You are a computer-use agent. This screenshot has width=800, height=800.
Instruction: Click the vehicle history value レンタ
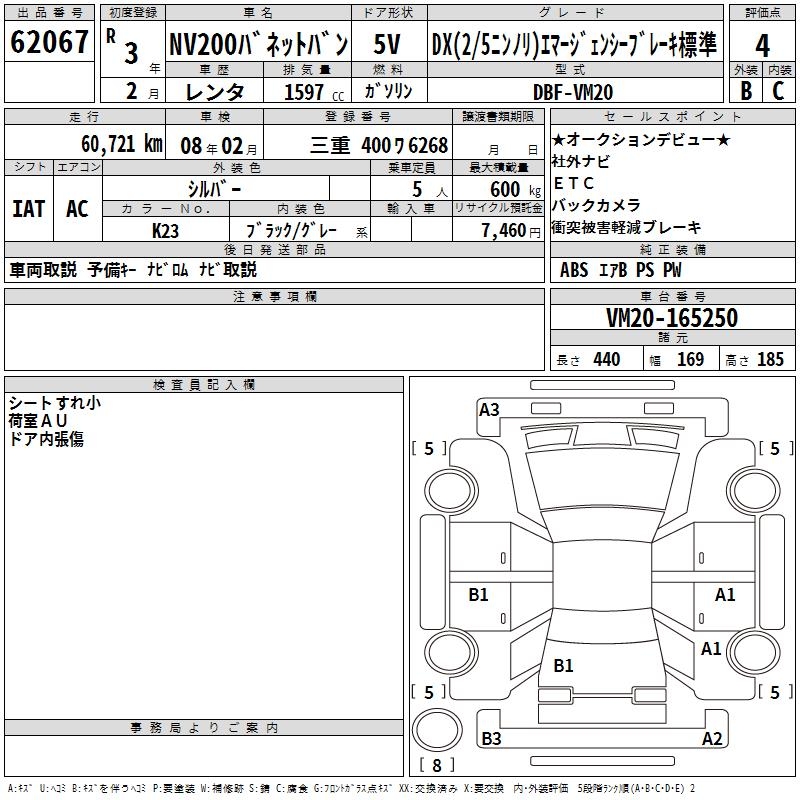tap(214, 92)
